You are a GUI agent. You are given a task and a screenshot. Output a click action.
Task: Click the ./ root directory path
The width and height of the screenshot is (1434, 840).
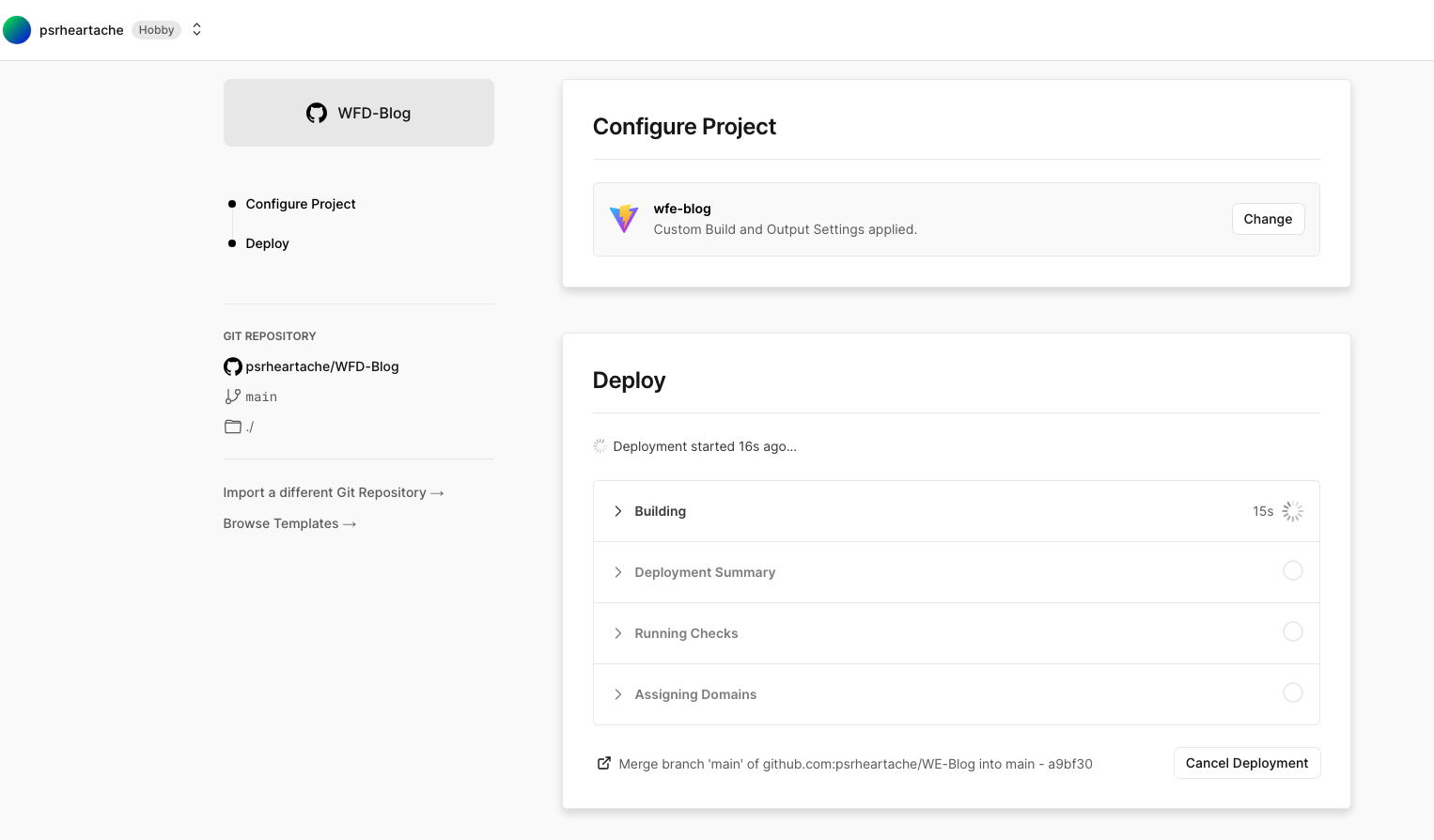(x=250, y=427)
